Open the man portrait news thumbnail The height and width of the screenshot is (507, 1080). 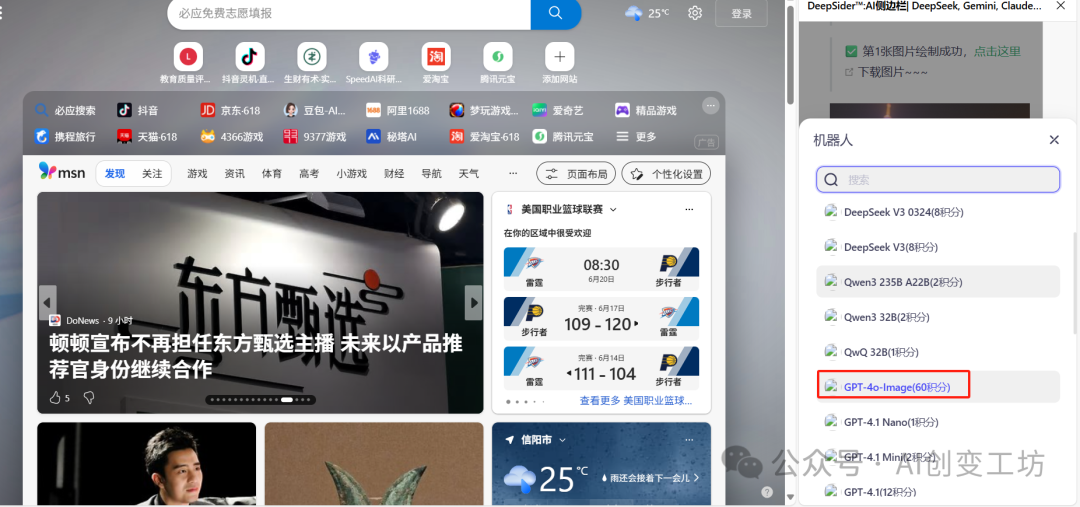[x=146, y=463]
